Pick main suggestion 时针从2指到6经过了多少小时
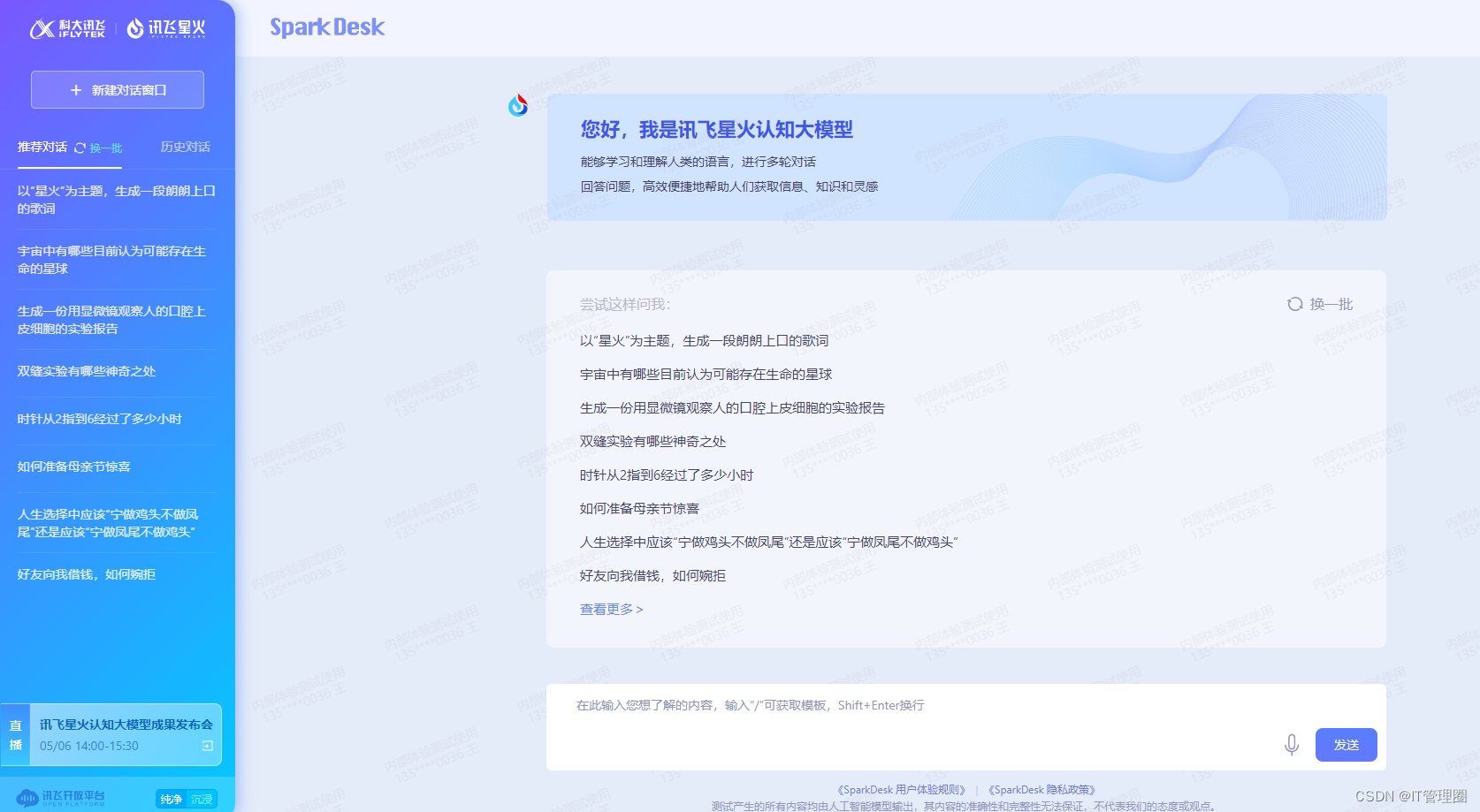The height and width of the screenshot is (812, 1480). click(667, 475)
